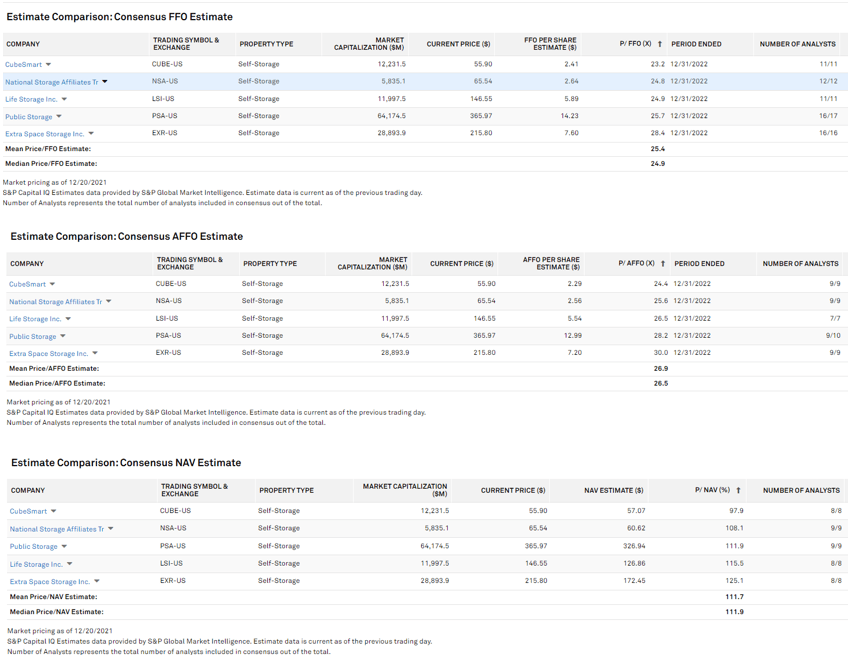This screenshot has height=655, width=851.
Task: Select mean Price/FFO value 25.4
Action: click(x=658, y=149)
